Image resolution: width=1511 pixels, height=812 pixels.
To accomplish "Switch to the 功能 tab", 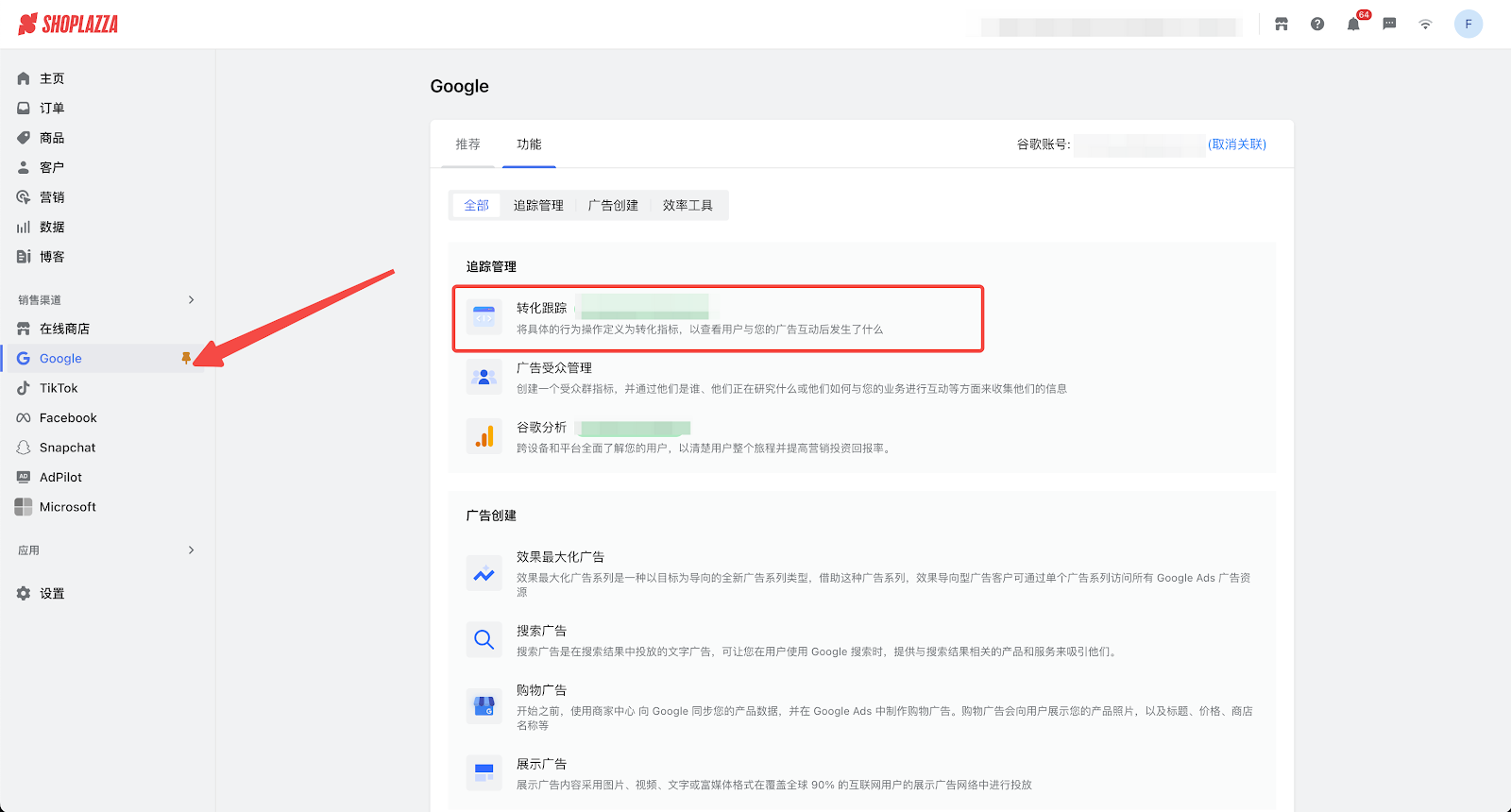I will [x=529, y=144].
